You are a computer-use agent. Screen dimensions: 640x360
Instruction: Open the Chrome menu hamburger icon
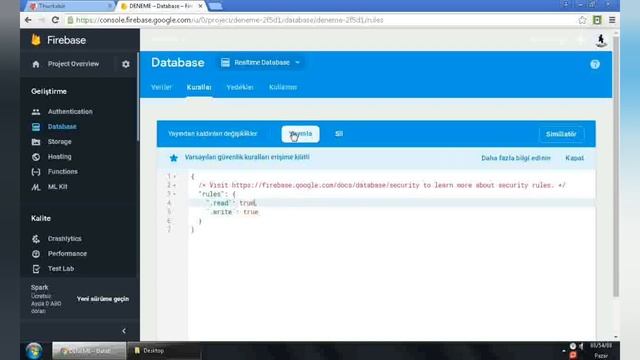[x=612, y=20]
